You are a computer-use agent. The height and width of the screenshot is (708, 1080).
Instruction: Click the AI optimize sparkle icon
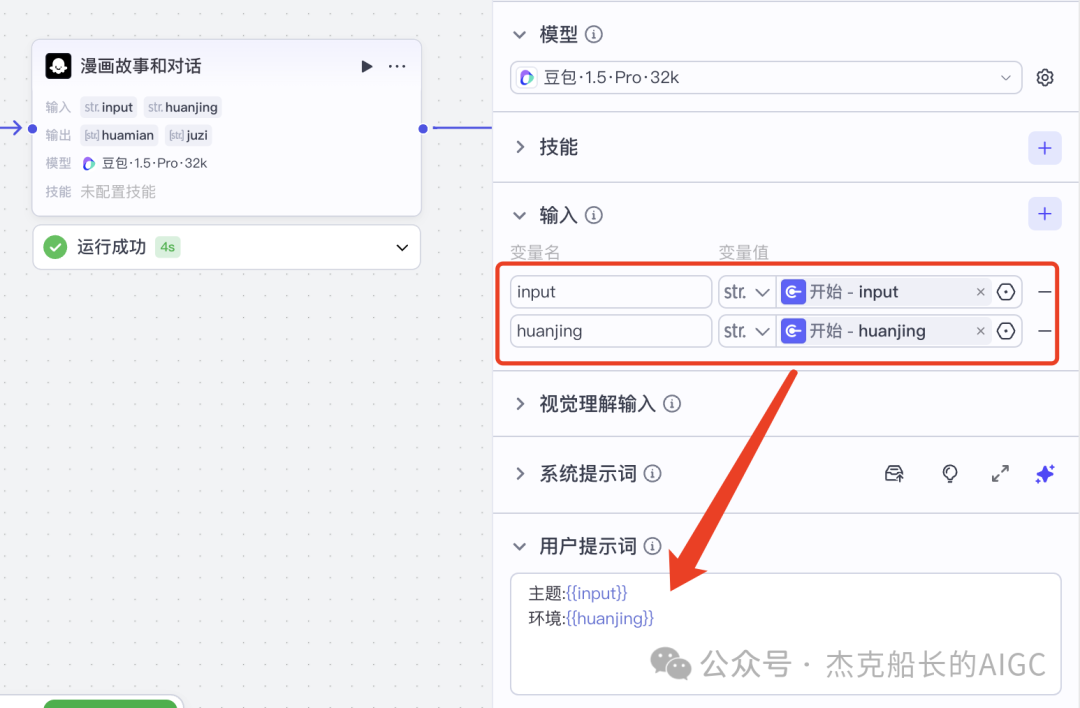coord(1045,474)
